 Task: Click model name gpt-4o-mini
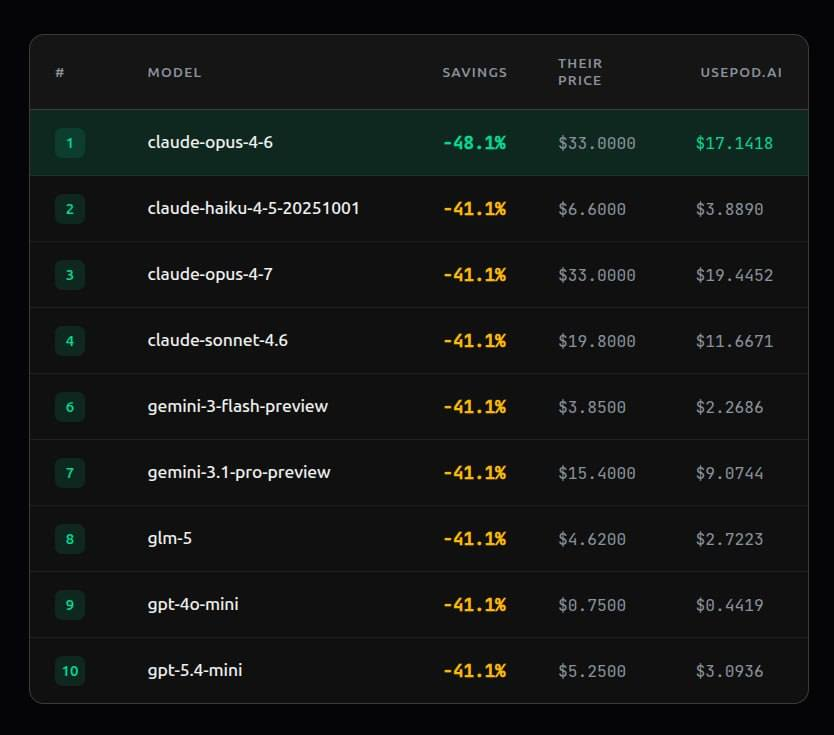193,605
